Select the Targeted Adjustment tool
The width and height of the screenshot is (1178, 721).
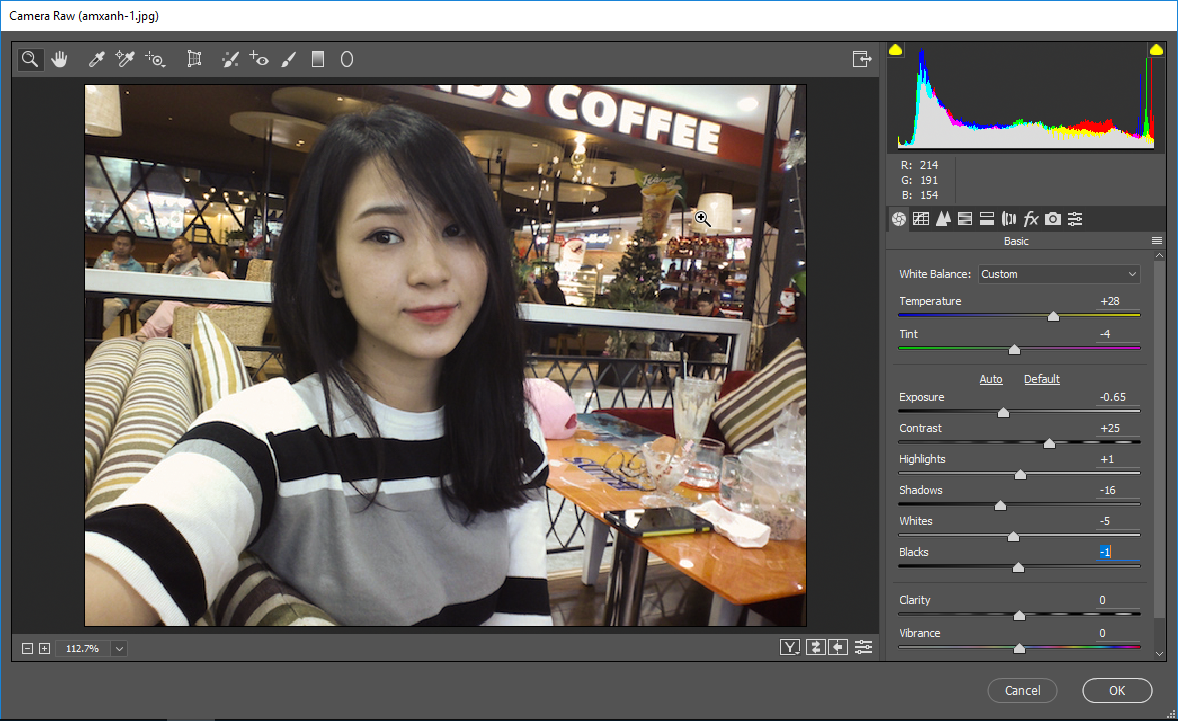[x=156, y=59]
